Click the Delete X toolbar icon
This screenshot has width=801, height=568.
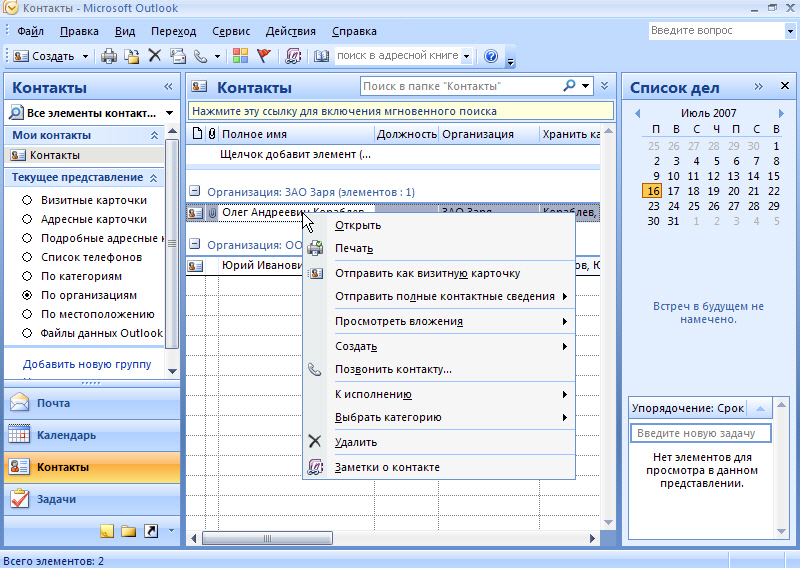click(155, 55)
